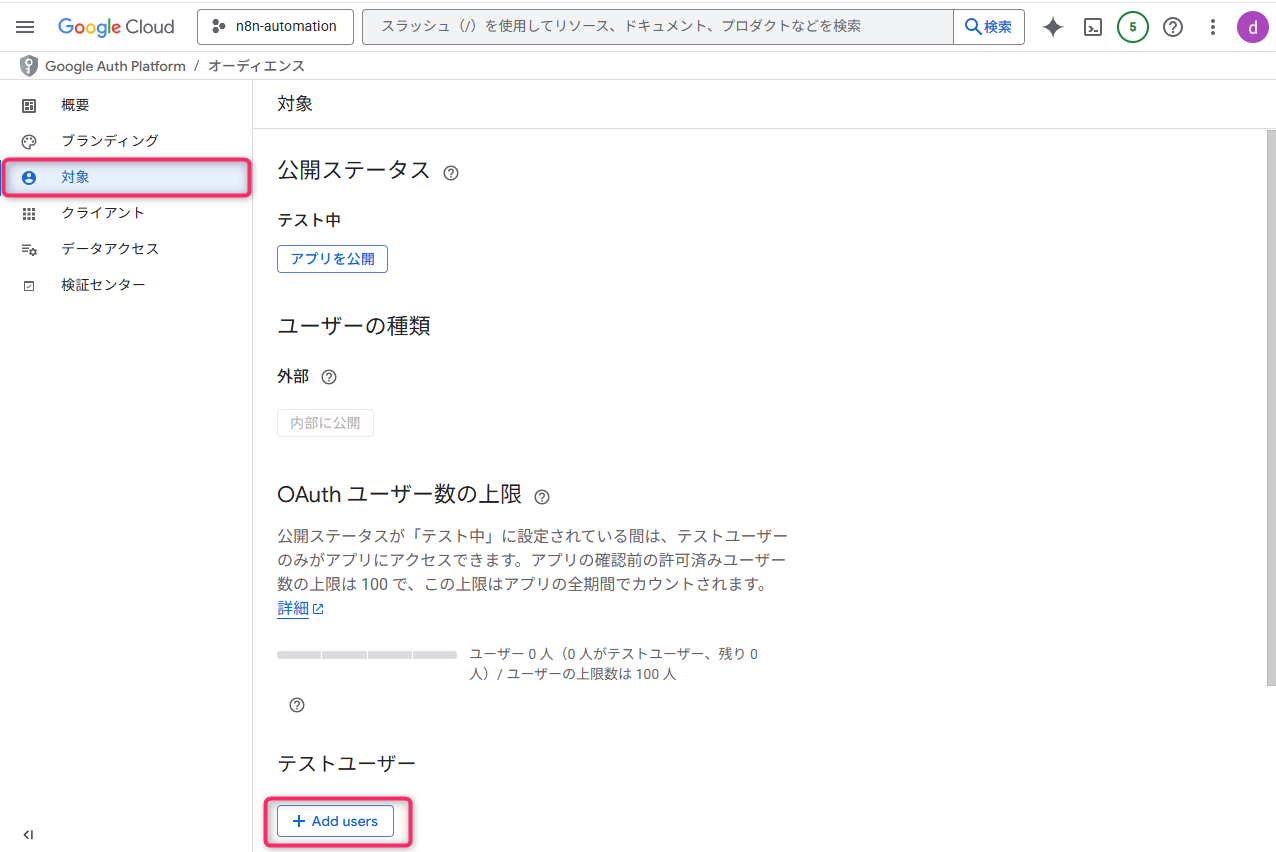Open データアクセス page in sidebar
The image size is (1276, 852).
126,249
